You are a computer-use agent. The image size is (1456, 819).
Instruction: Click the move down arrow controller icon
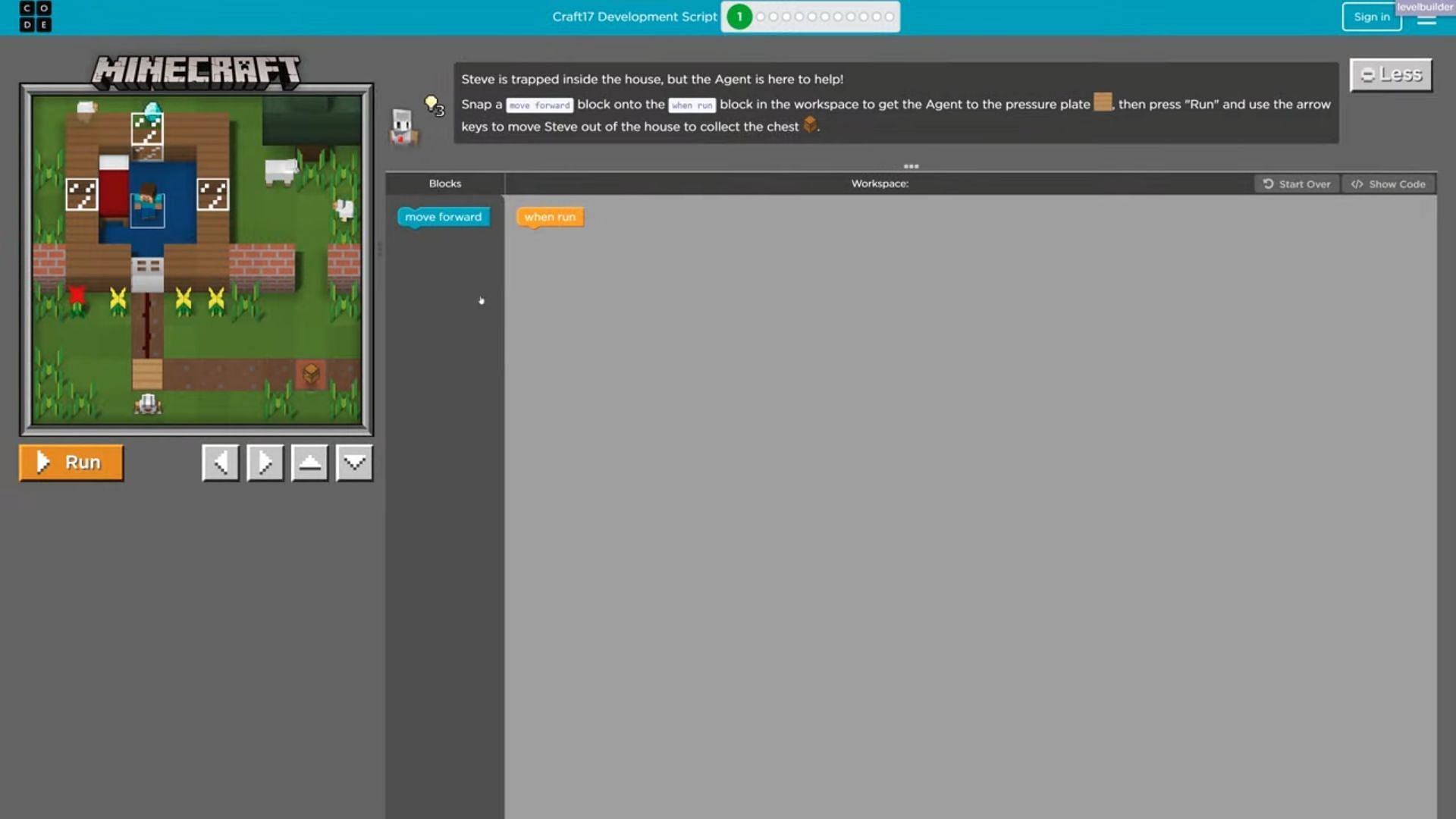[354, 461]
